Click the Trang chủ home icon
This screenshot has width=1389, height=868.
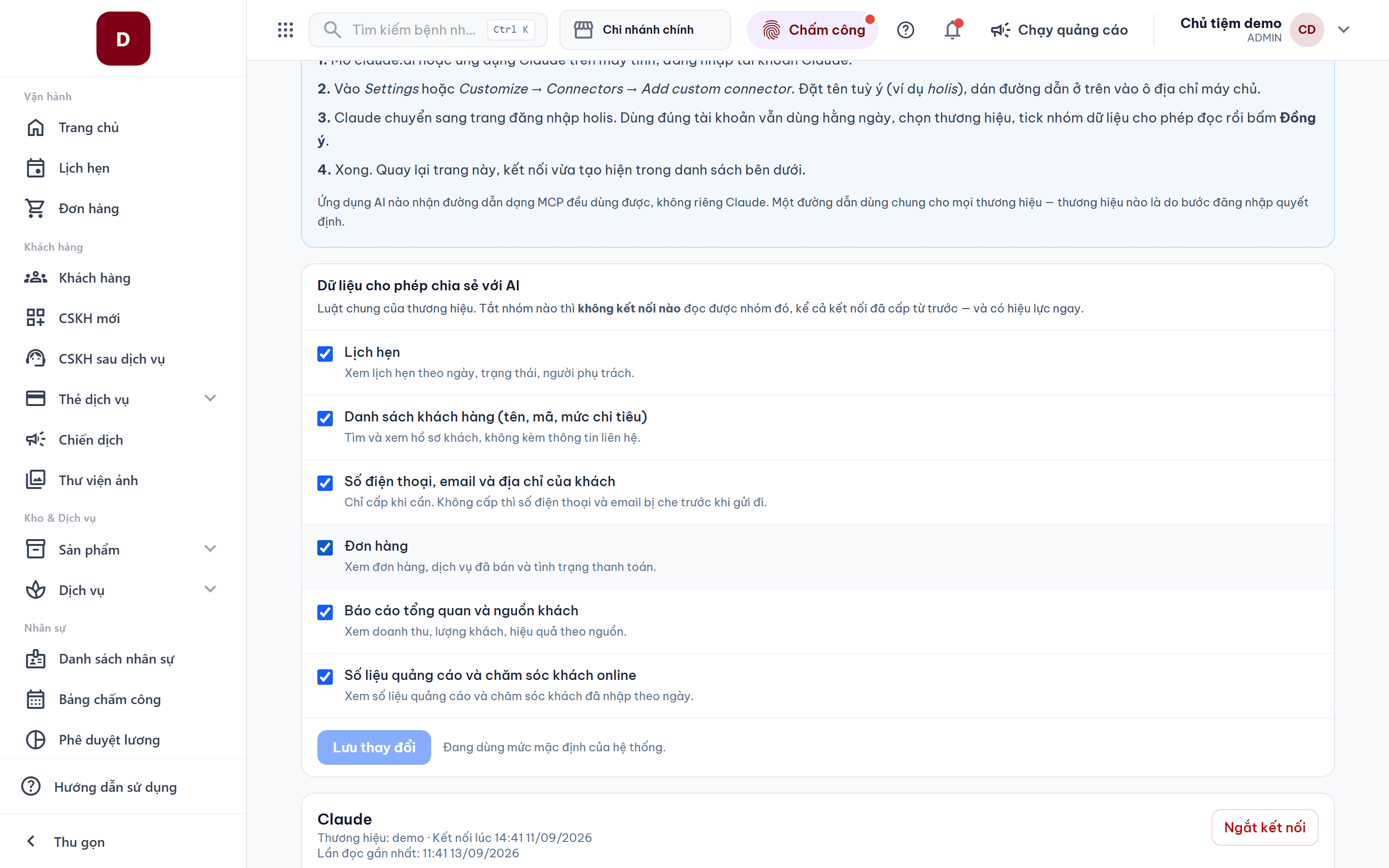(36, 127)
